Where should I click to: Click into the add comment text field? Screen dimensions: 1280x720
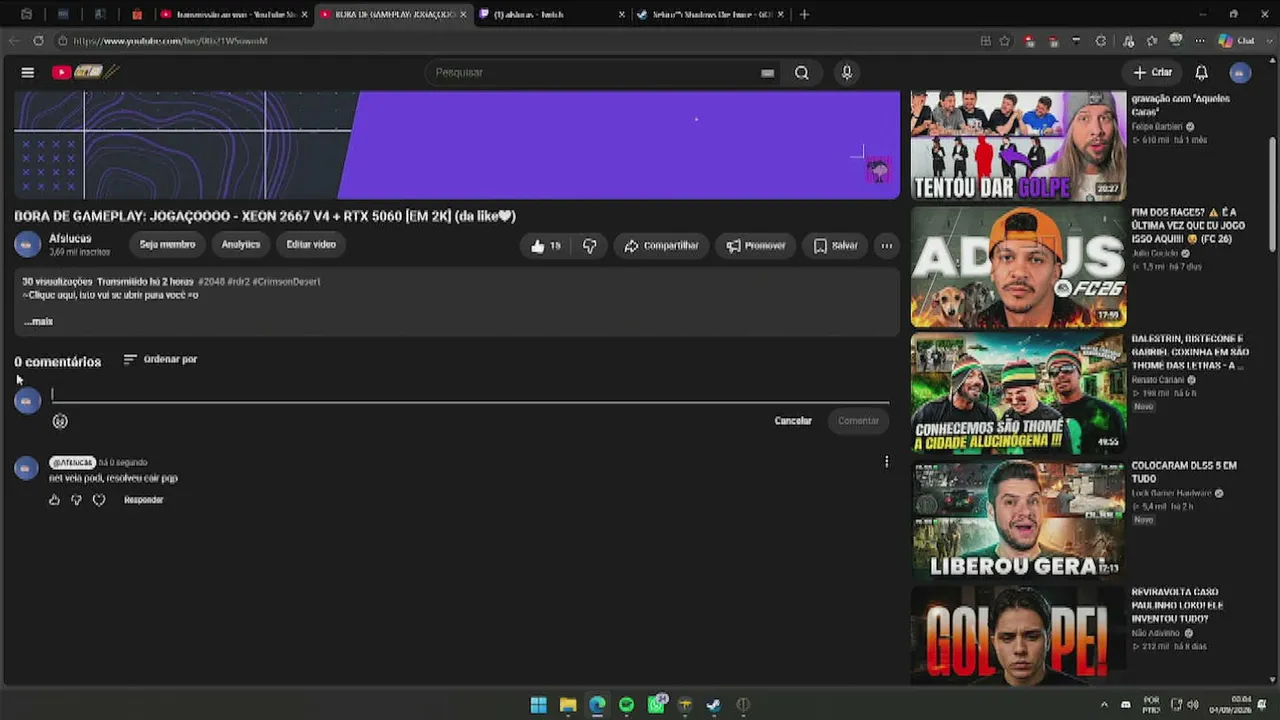pyautogui.click(x=470, y=394)
